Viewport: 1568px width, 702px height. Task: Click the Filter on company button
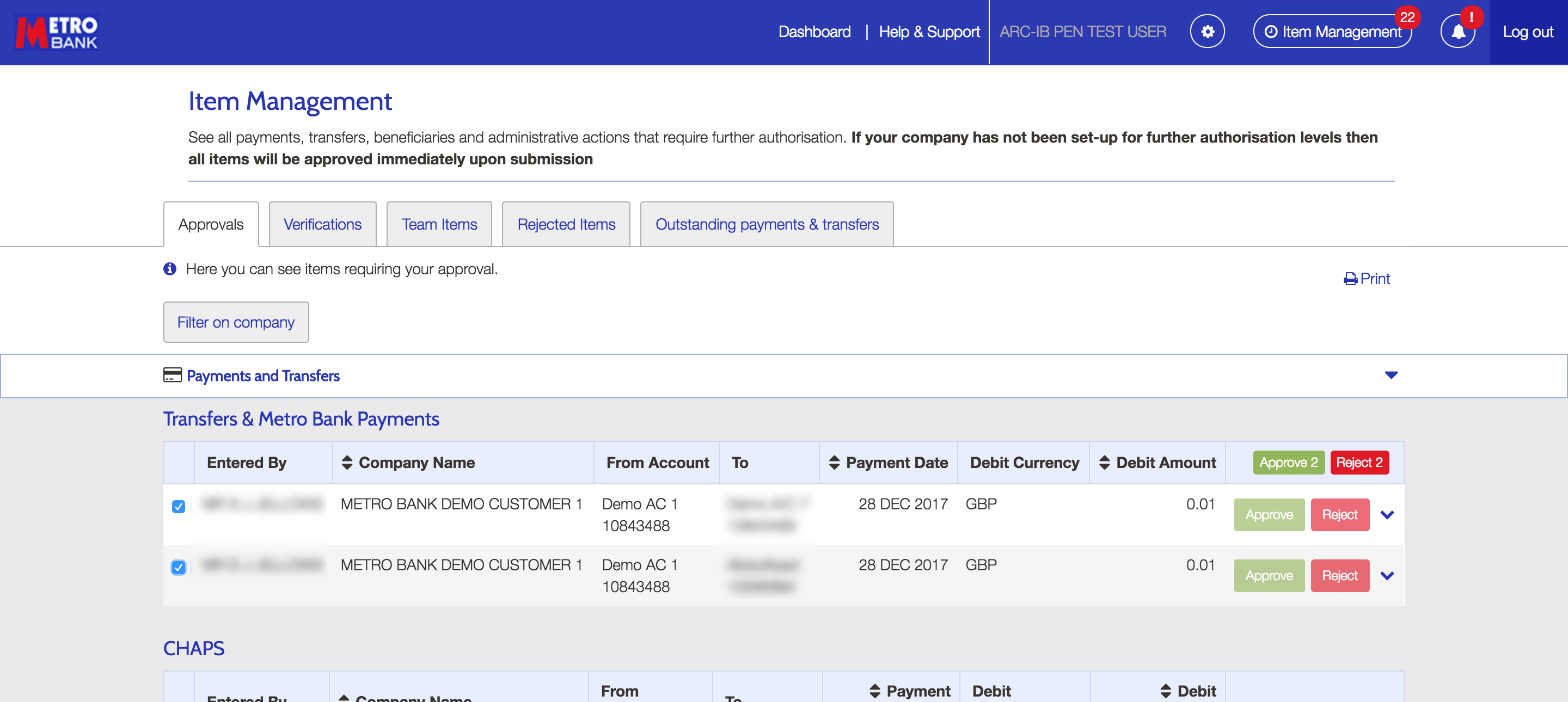[x=236, y=322]
